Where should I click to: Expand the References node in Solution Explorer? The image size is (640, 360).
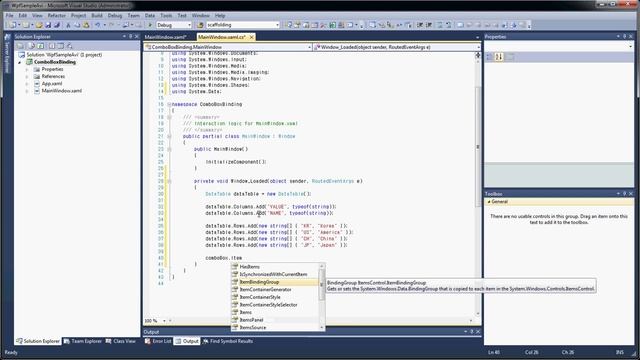point(27,76)
